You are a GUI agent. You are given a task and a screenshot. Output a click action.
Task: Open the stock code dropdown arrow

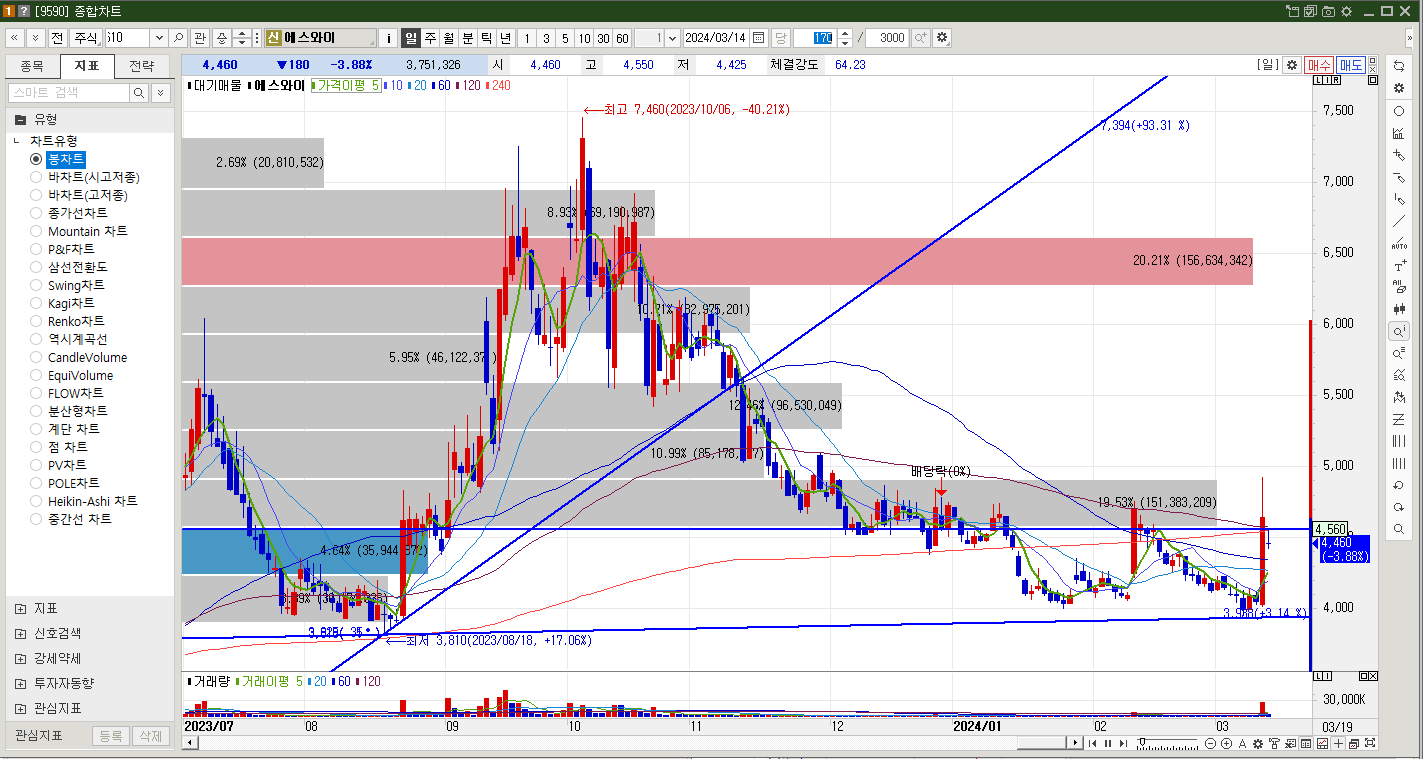pos(158,37)
